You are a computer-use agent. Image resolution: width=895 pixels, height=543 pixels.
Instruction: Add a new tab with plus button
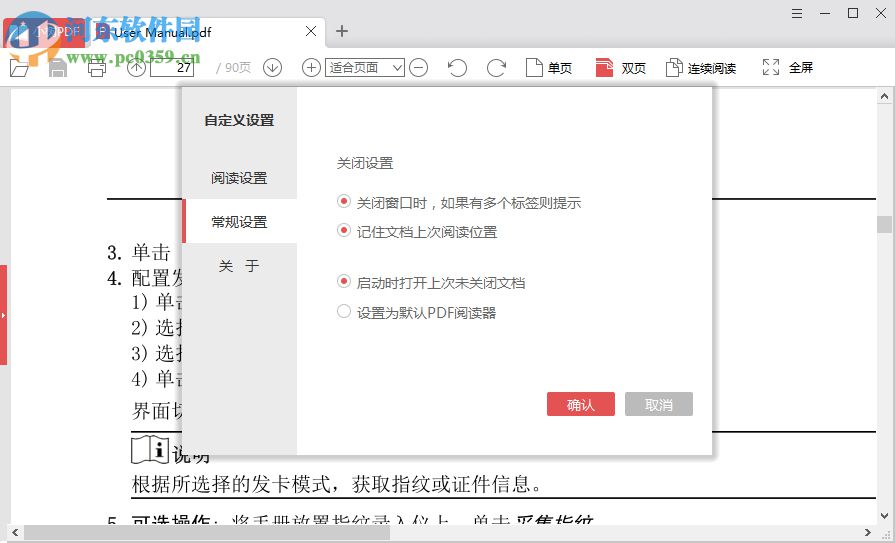[x=342, y=31]
